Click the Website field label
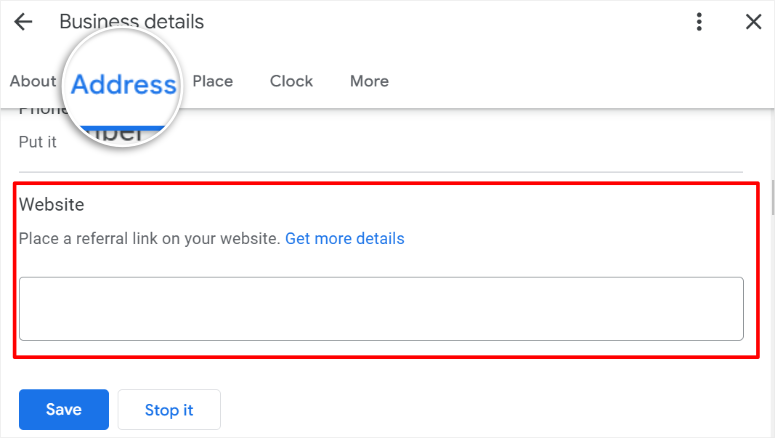The image size is (775, 438). click(52, 205)
